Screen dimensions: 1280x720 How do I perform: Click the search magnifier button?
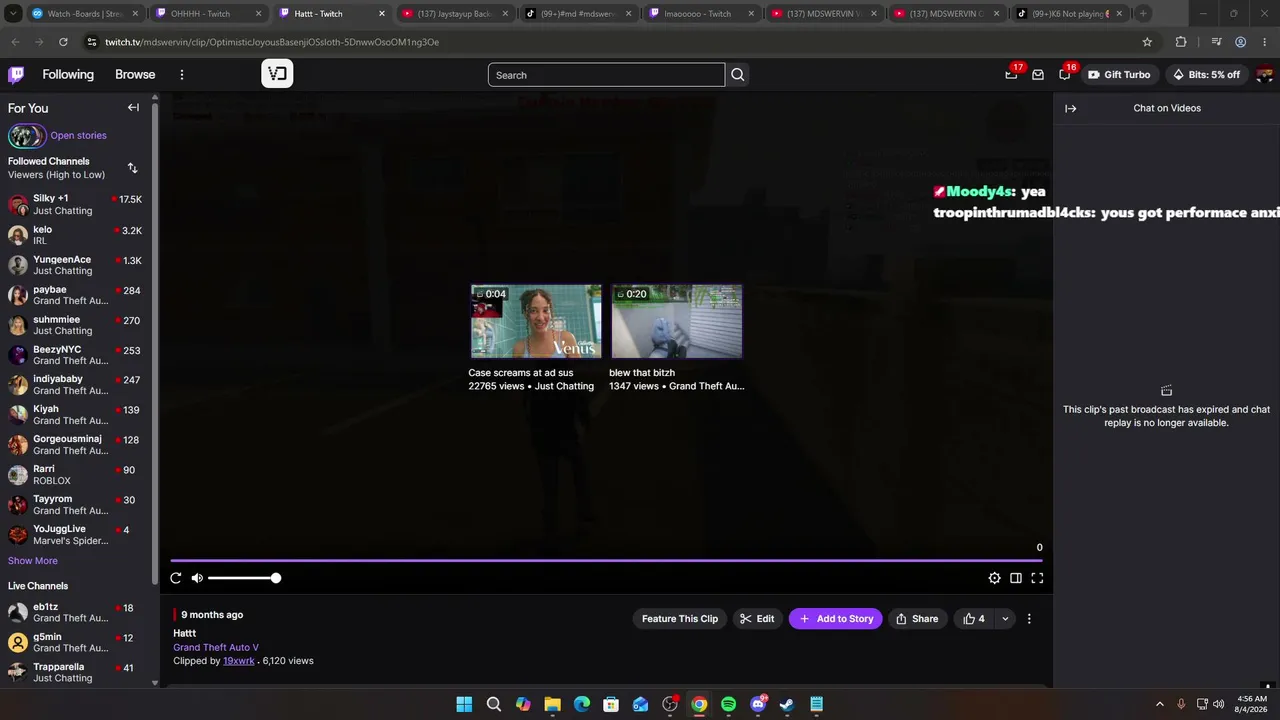(x=738, y=75)
